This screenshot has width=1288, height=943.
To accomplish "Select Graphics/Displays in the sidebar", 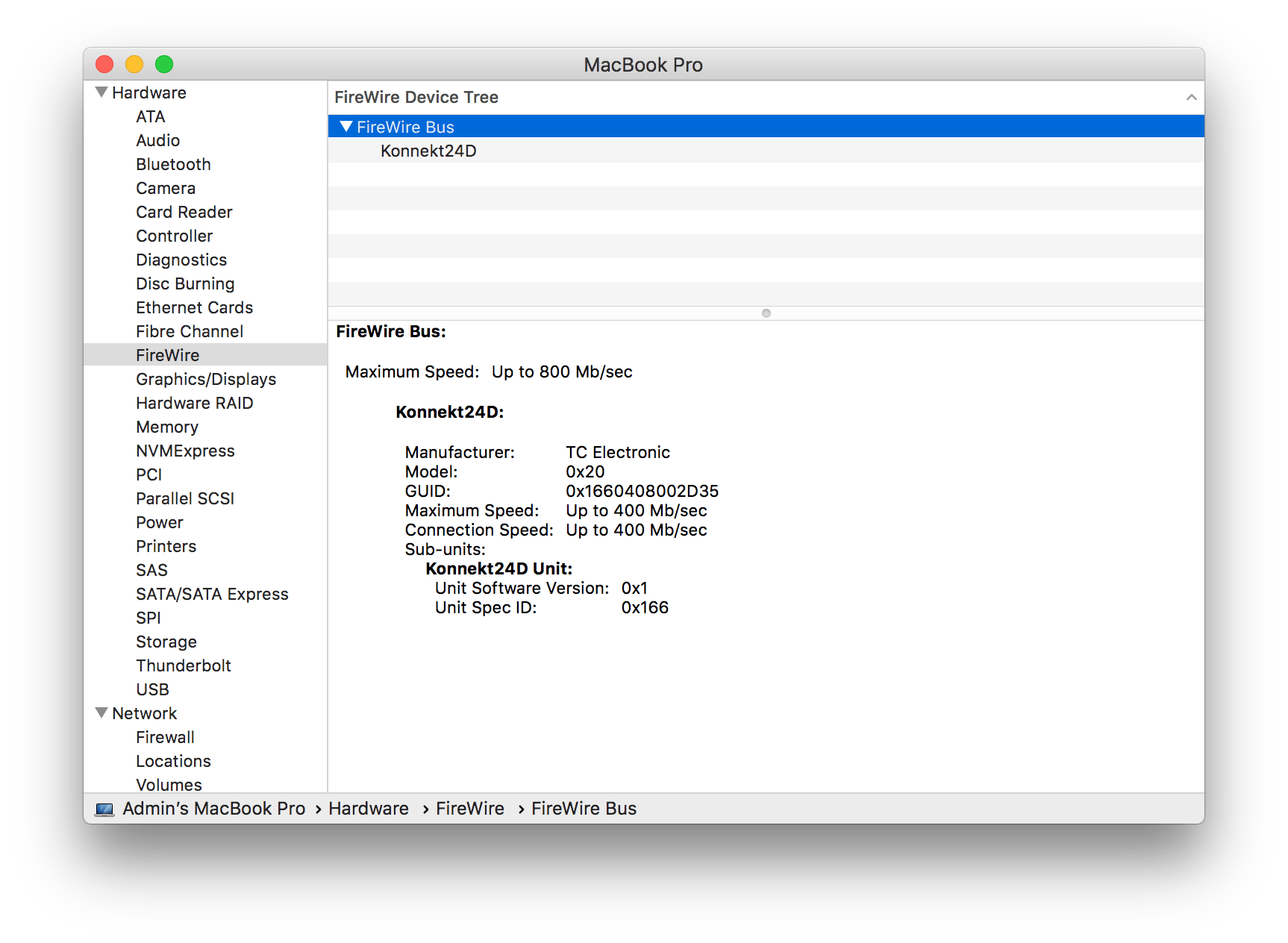I will [x=206, y=379].
